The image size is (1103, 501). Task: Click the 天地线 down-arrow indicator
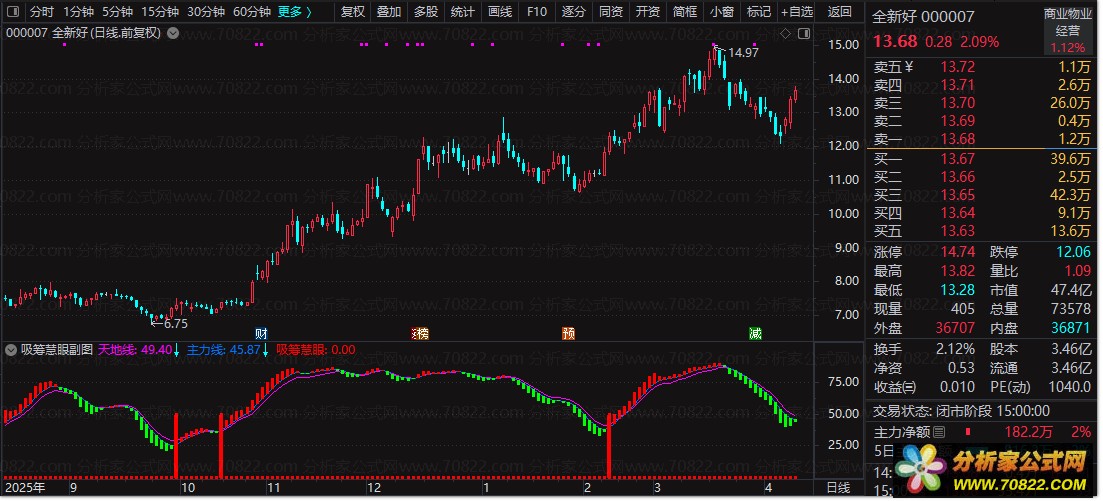(177, 349)
